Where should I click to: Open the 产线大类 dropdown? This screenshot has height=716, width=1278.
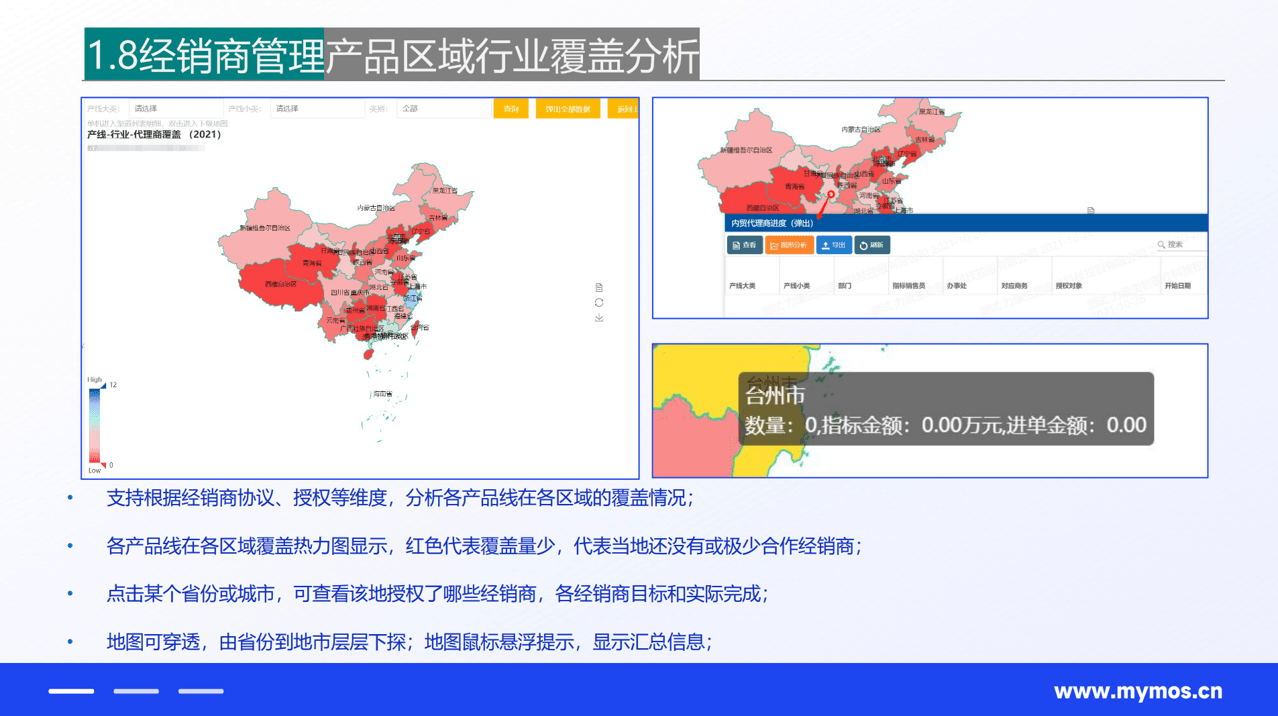point(176,108)
